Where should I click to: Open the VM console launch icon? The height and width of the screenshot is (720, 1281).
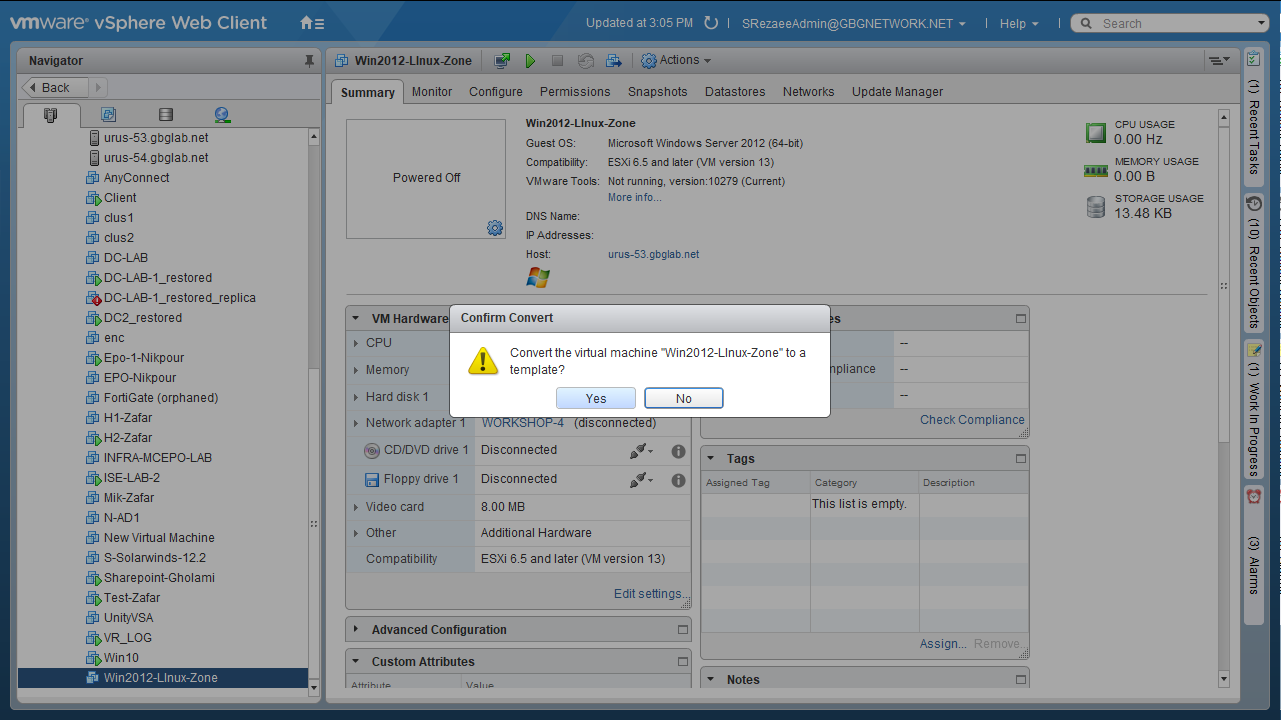[x=503, y=61]
